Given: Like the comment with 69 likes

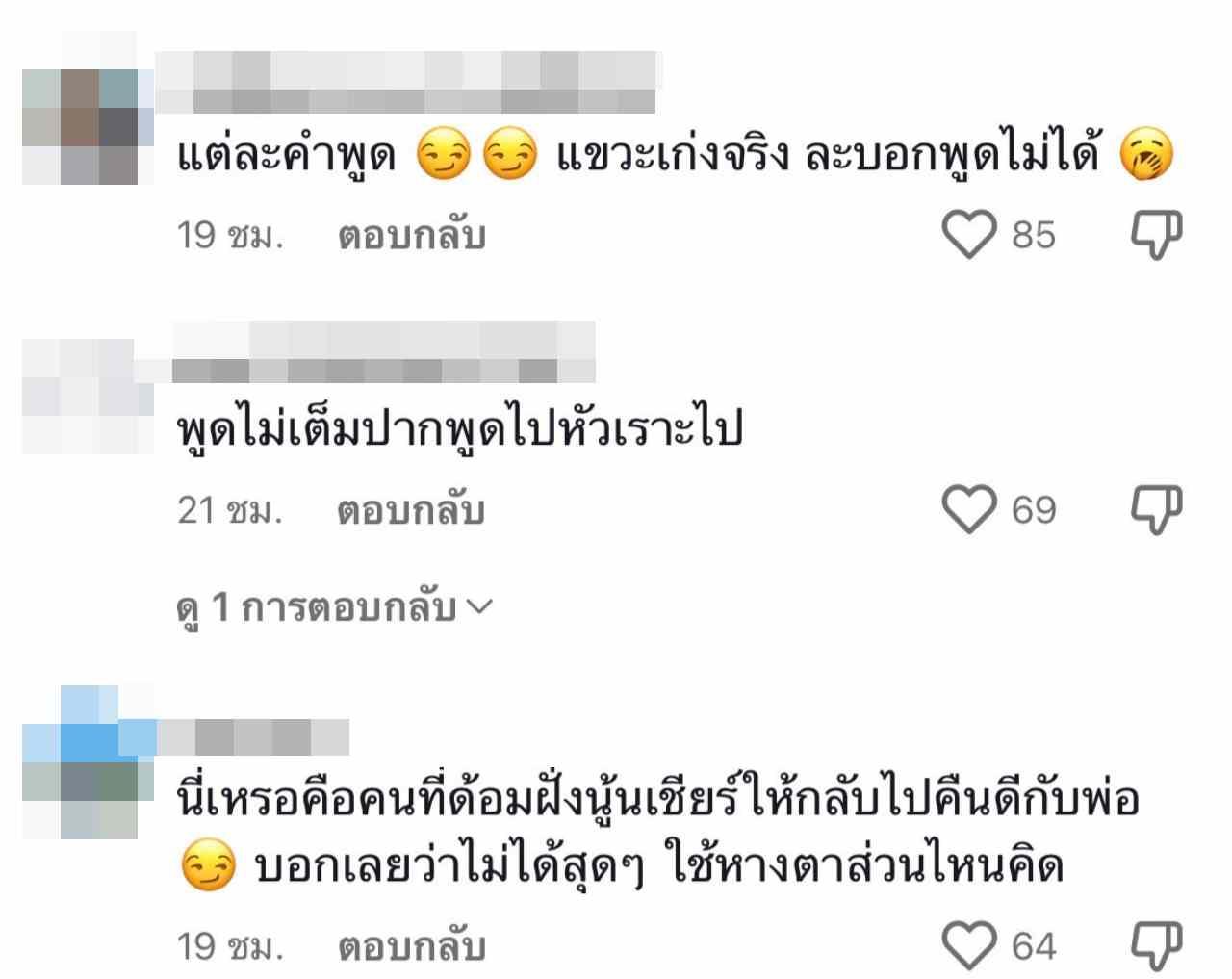Looking at the screenshot, I should 968,509.
